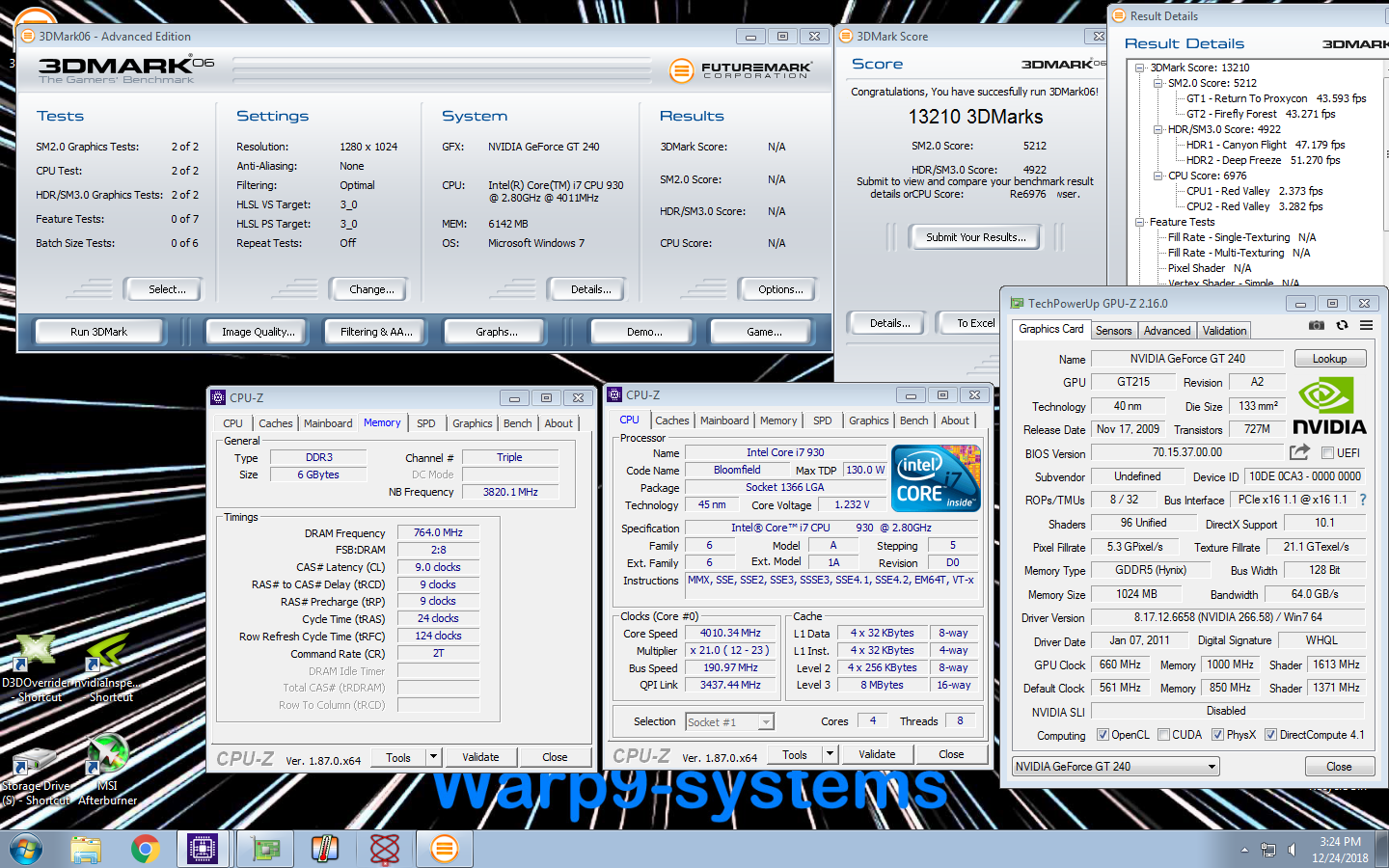Toggle the PhysX computing checkbox
The width and height of the screenshot is (1389, 868).
pyautogui.click(x=1218, y=735)
